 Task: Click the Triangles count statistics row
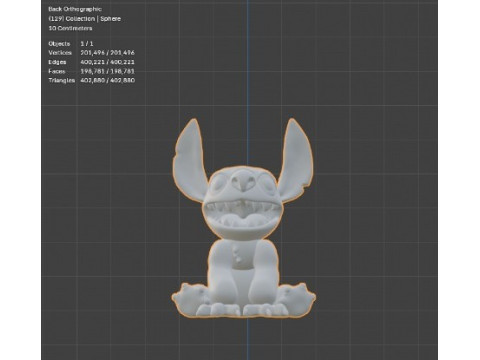point(92,80)
